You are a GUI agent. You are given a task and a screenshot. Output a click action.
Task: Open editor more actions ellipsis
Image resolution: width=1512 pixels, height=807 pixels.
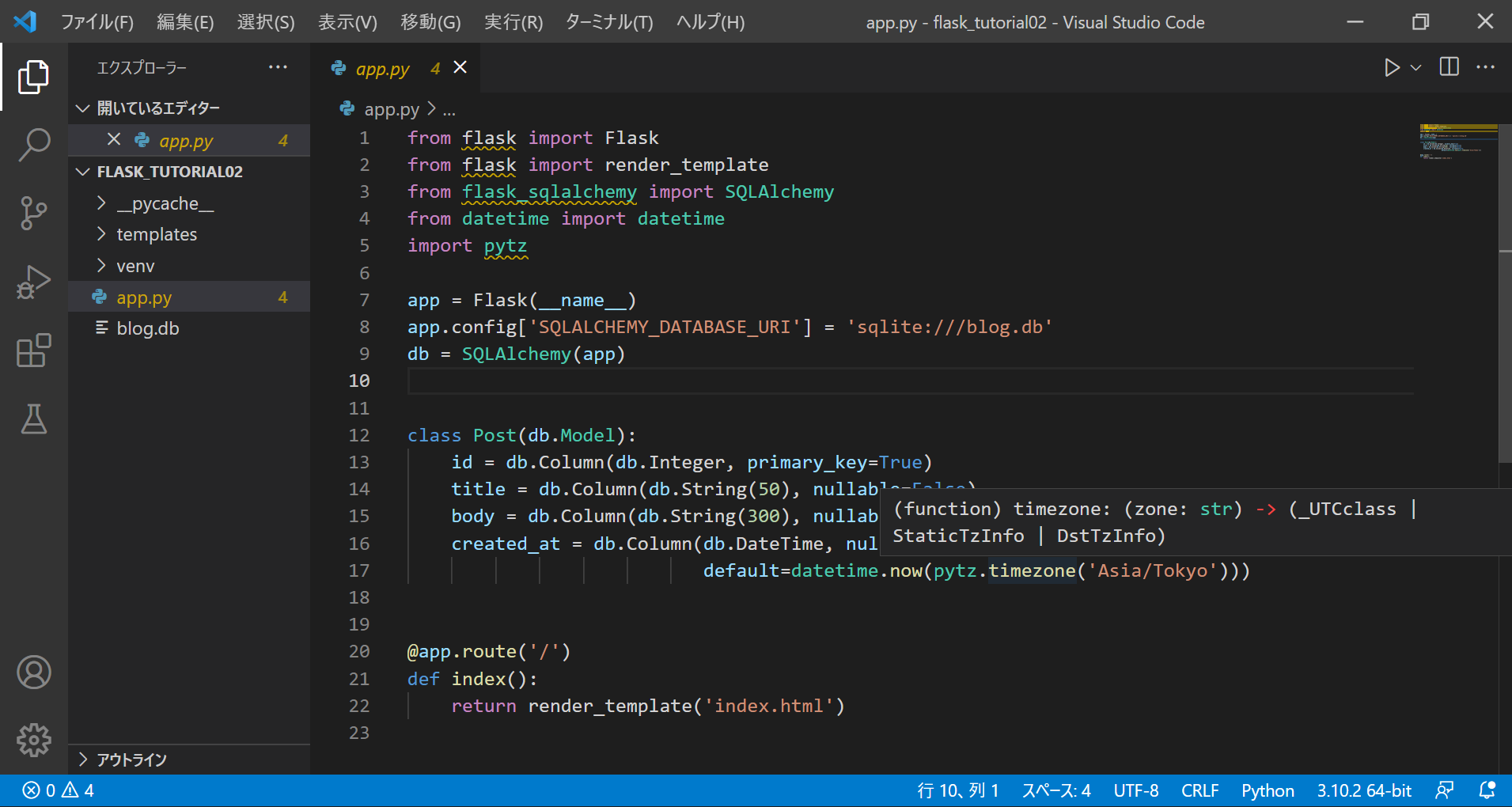tap(1486, 67)
